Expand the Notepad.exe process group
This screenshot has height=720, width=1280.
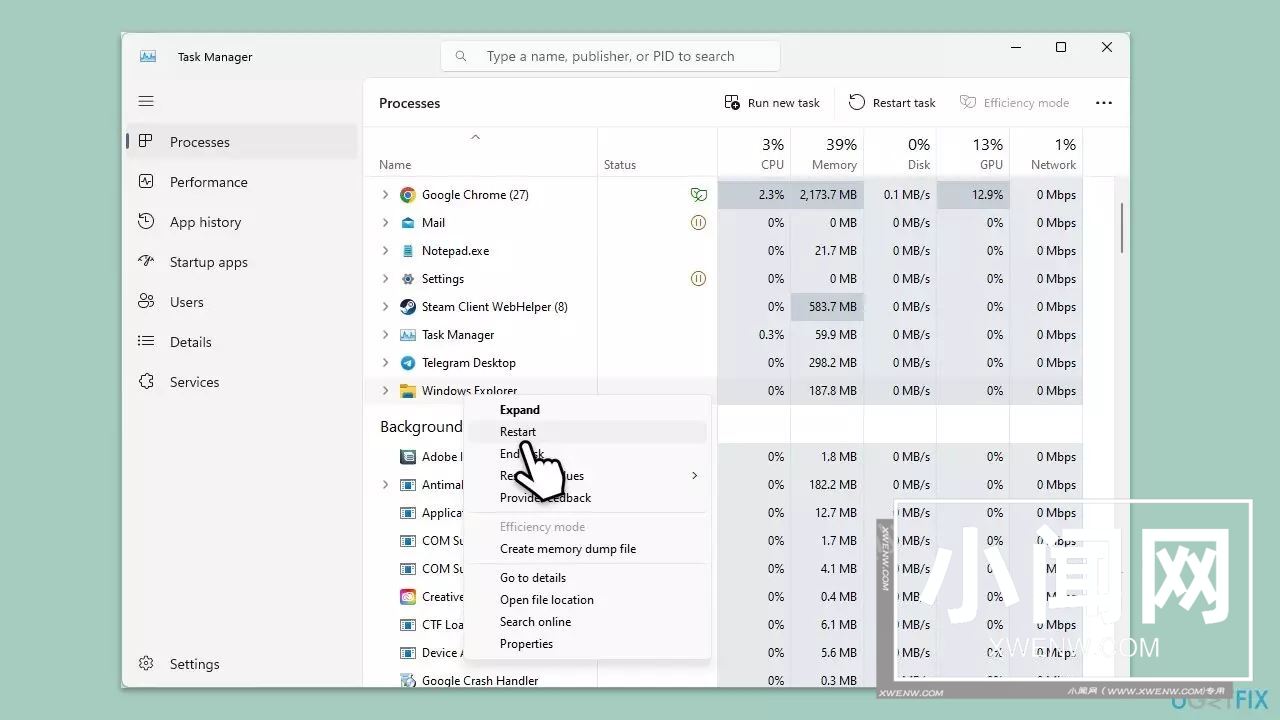pyautogui.click(x=385, y=251)
